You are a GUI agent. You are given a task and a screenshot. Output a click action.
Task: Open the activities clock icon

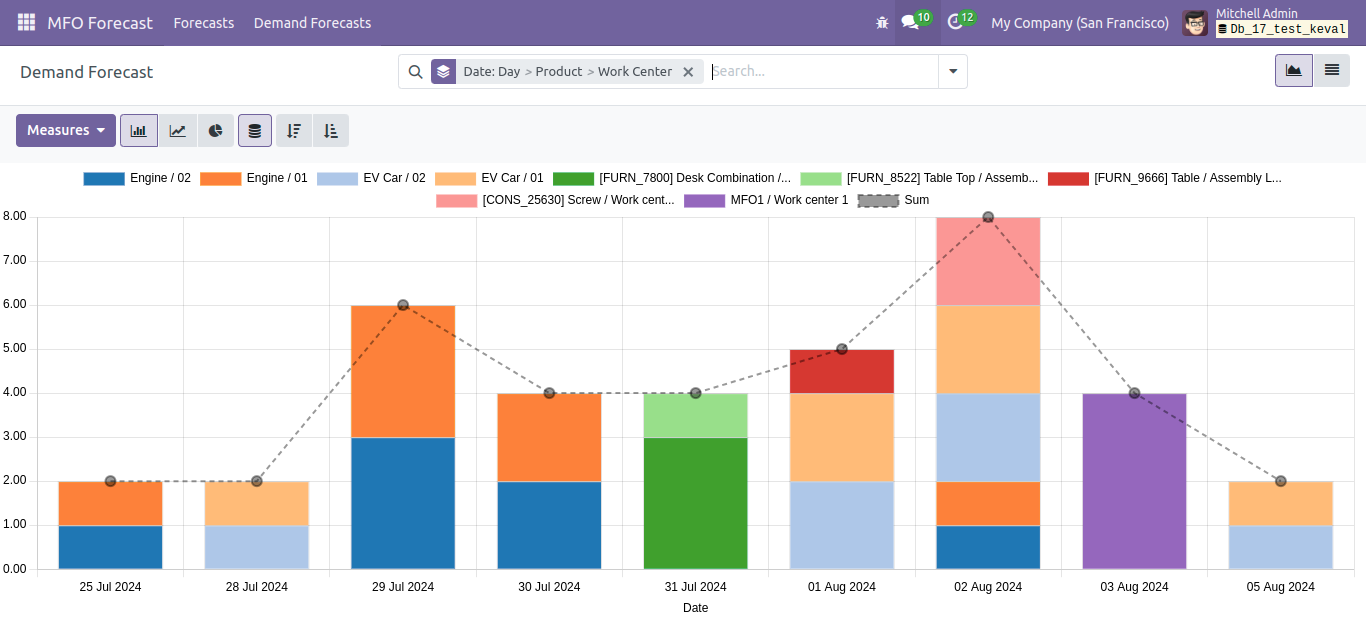coord(955,22)
